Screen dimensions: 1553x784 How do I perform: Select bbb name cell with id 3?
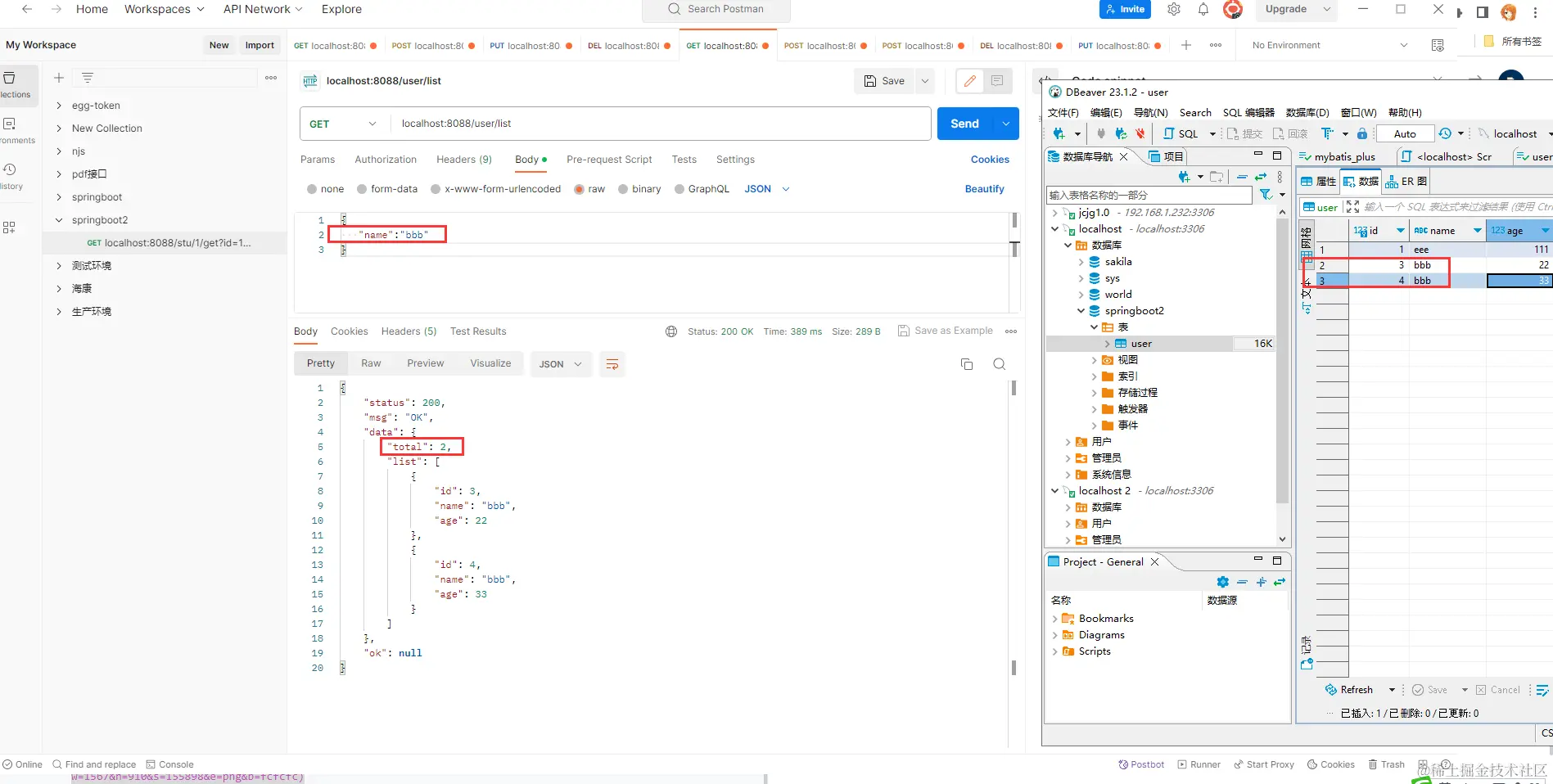(x=1447, y=265)
